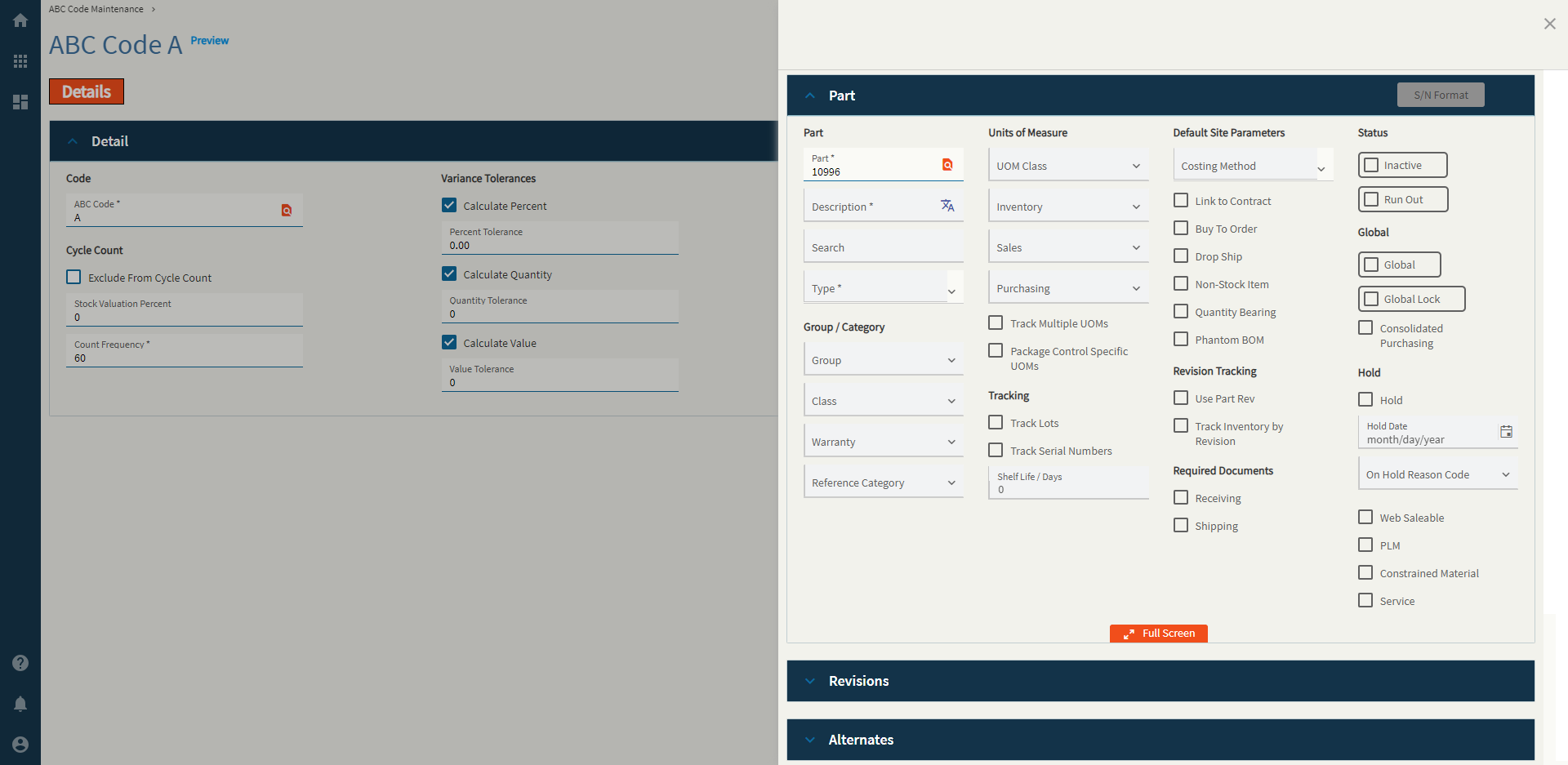This screenshot has height=765, width=1568.
Task: Enable Track Serial Numbers
Action: pos(995,450)
